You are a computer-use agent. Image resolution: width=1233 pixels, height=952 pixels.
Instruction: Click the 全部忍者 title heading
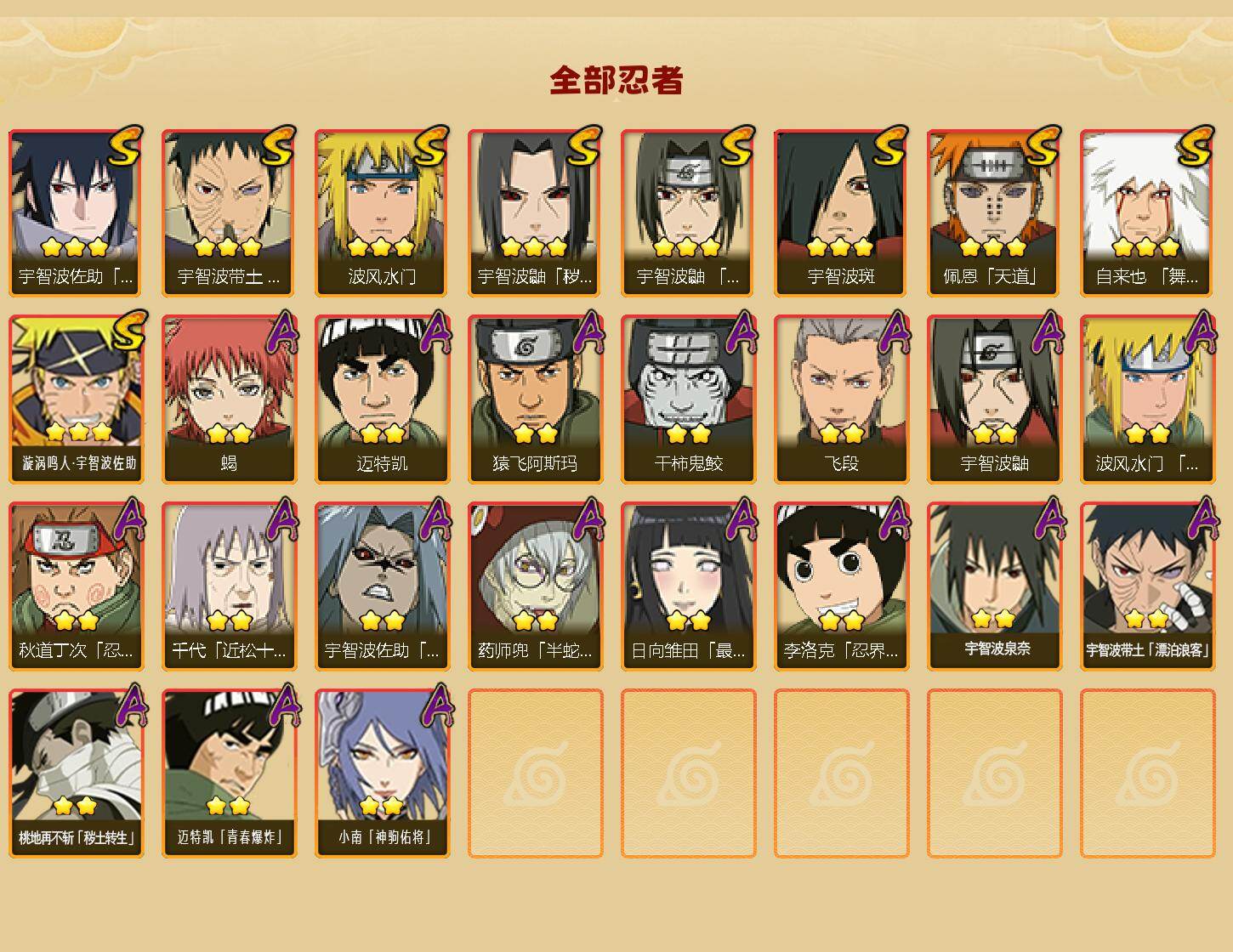(x=616, y=81)
